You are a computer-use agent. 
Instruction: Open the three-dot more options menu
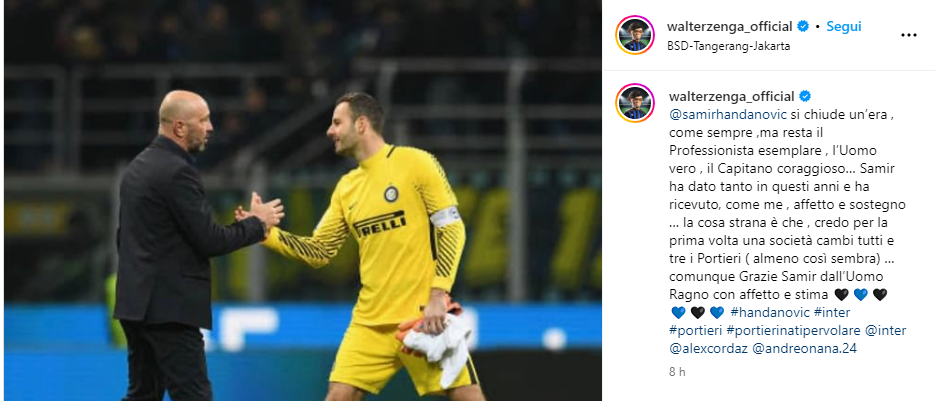908,35
